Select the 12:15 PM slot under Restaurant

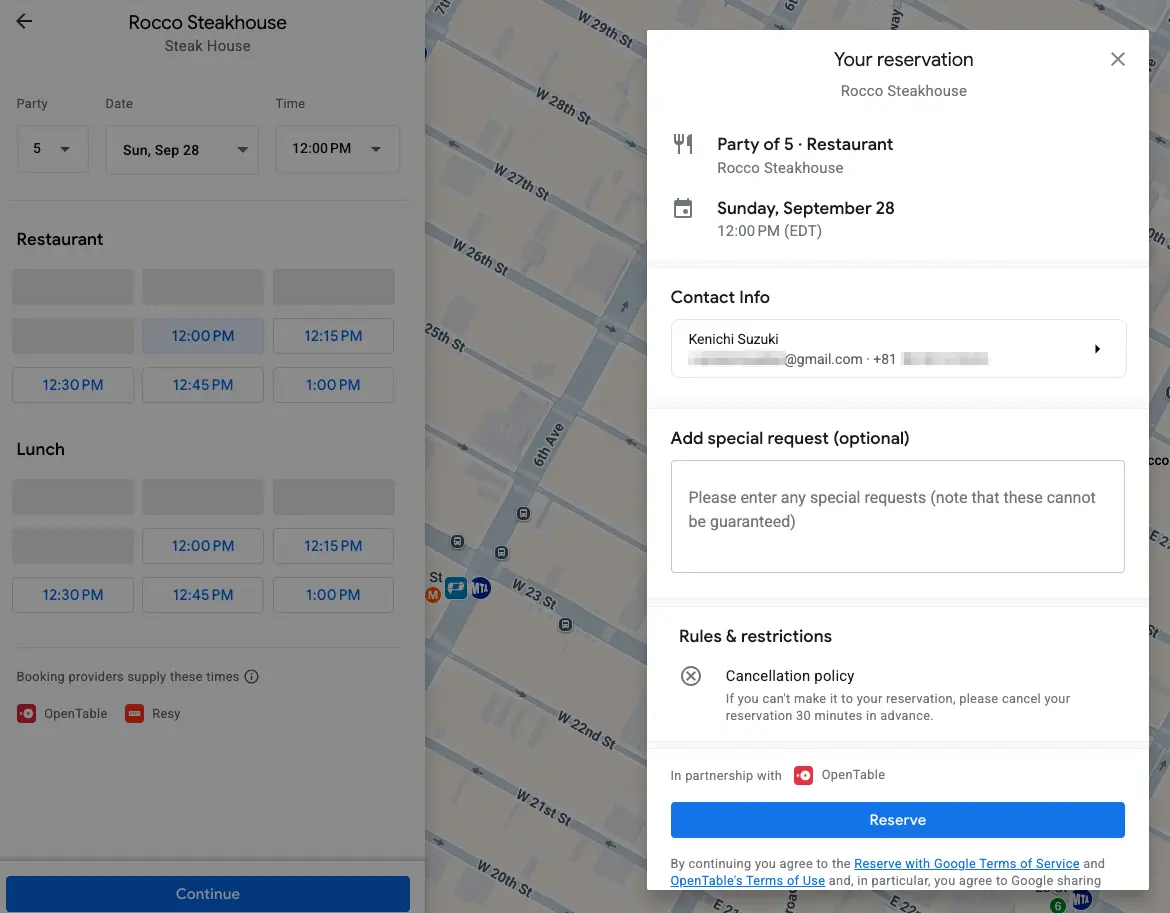click(334, 336)
